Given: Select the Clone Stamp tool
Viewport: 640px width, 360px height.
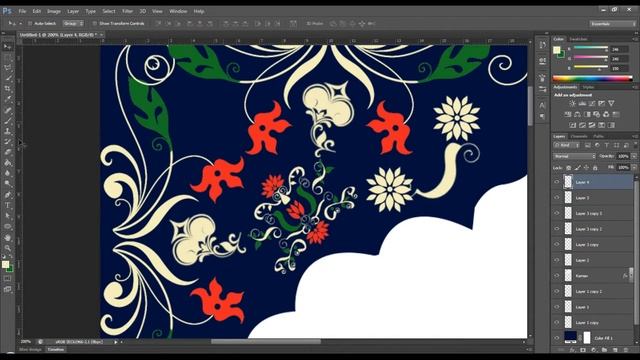Looking at the screenshot, I should [x=8, y=131].
